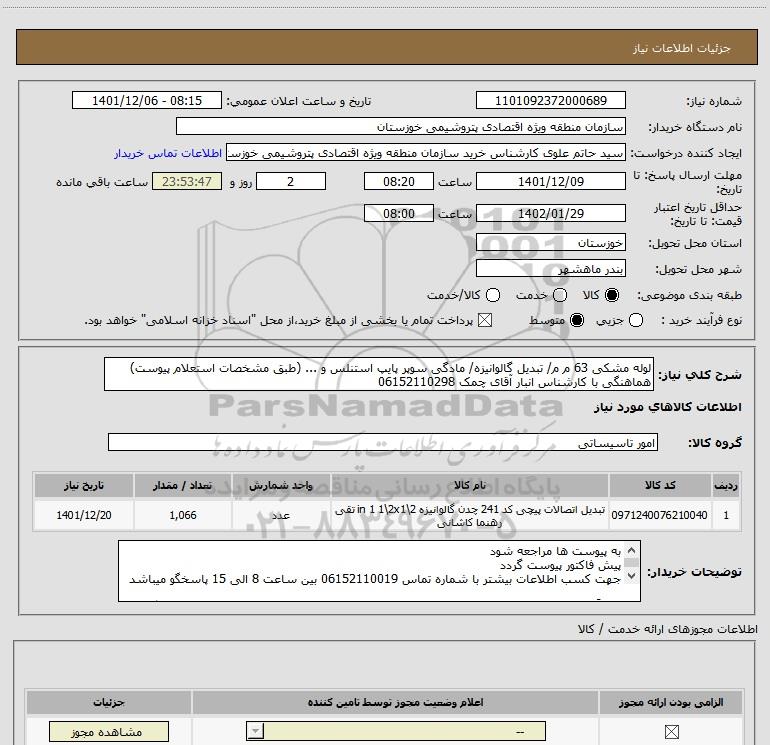This screenshot has height=745, width=770.
Task: Click the نام کالا column header
Action: tap(469, 486)
